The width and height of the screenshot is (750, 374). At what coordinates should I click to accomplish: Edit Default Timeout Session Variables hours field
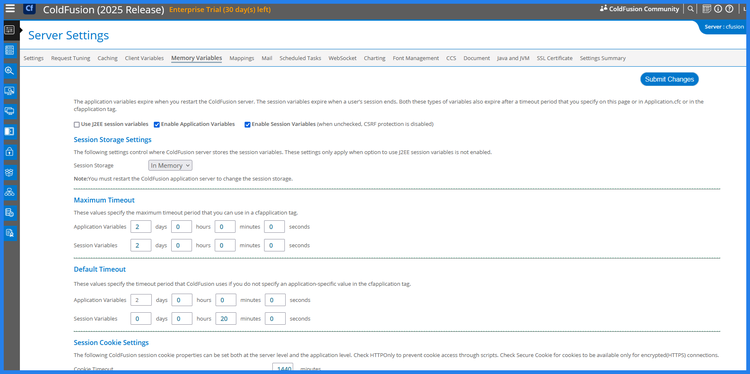point(182,319)
